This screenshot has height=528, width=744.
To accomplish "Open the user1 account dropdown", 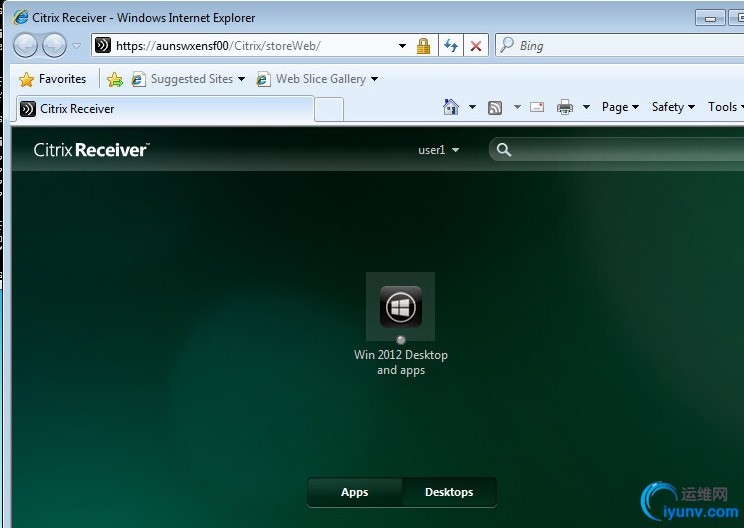I will (438, 150).
